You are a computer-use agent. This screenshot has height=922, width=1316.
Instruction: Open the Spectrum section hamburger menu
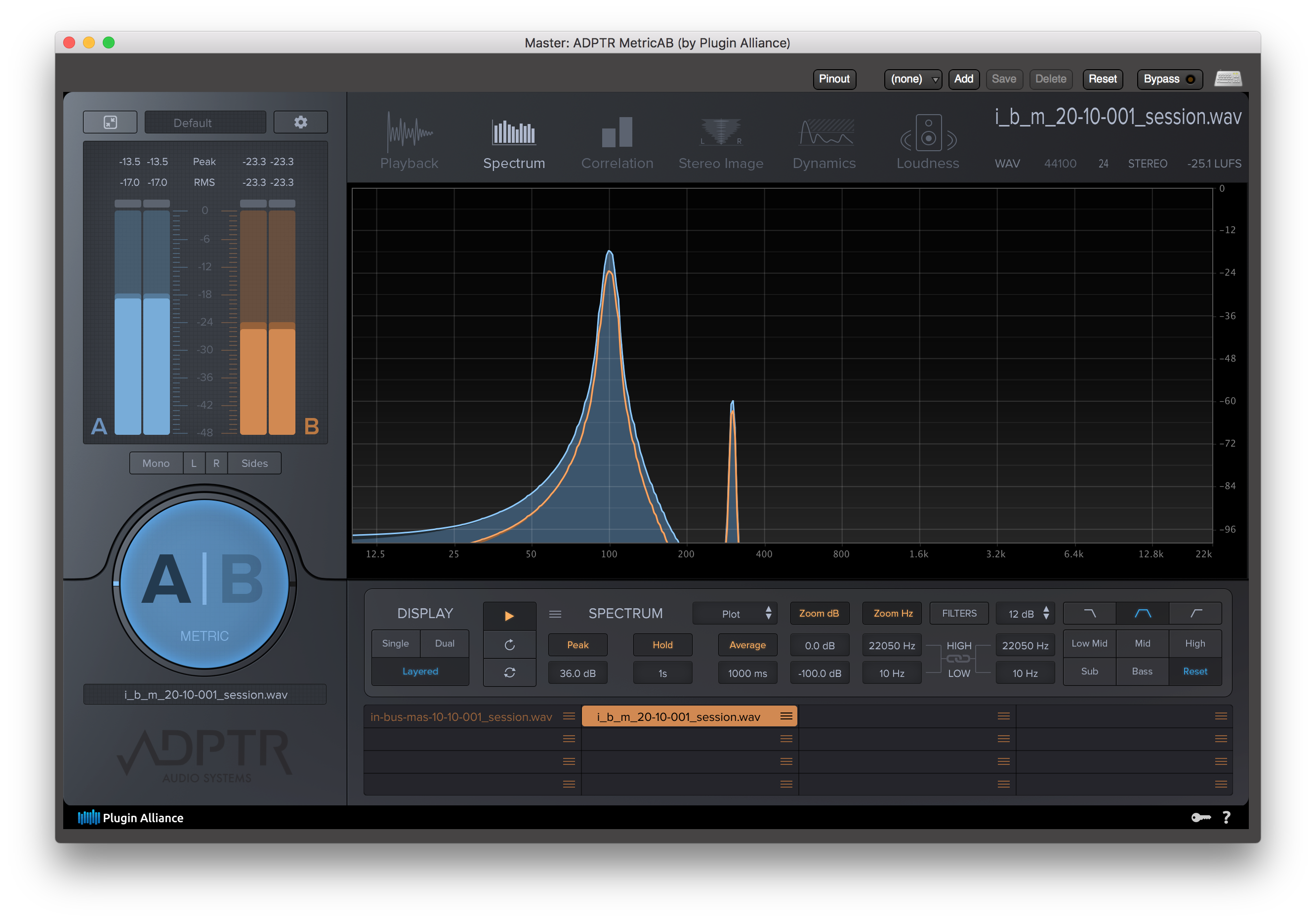click(x=555, y=614)
